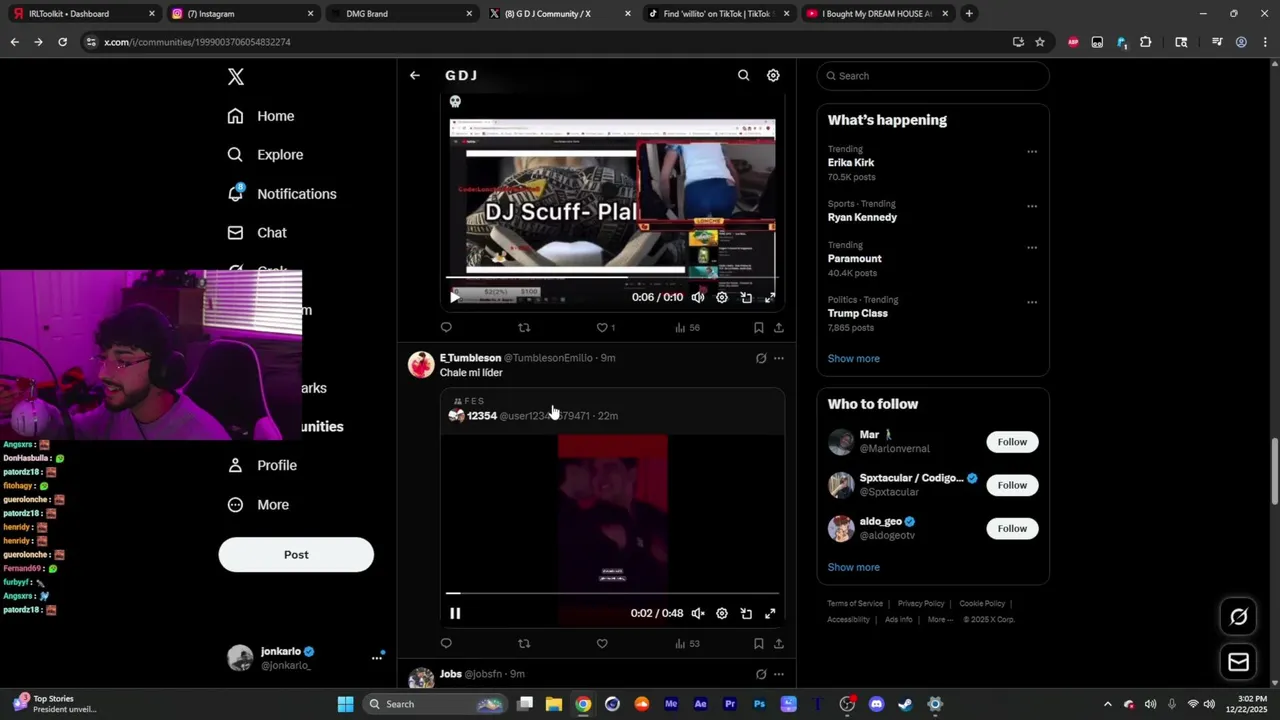
Task: Open Discord from the taskbar
Action: (877, 704)
